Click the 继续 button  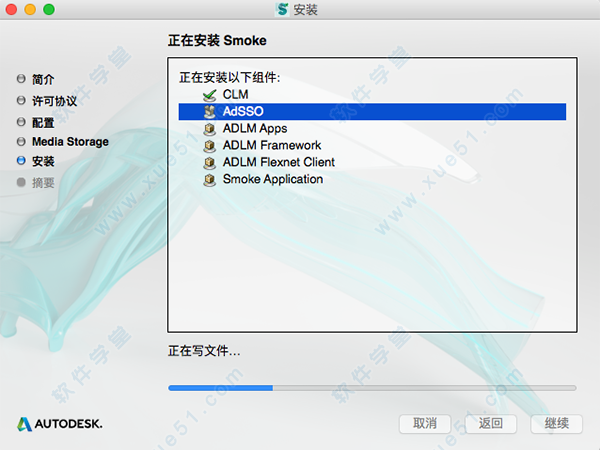click(556, 424)
